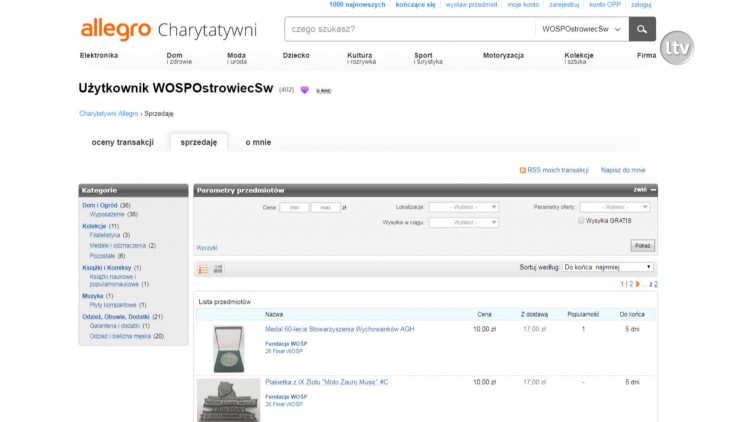Open the Firma category menu
This screenshot has height=422, width=750.
[x=646, y=56]
